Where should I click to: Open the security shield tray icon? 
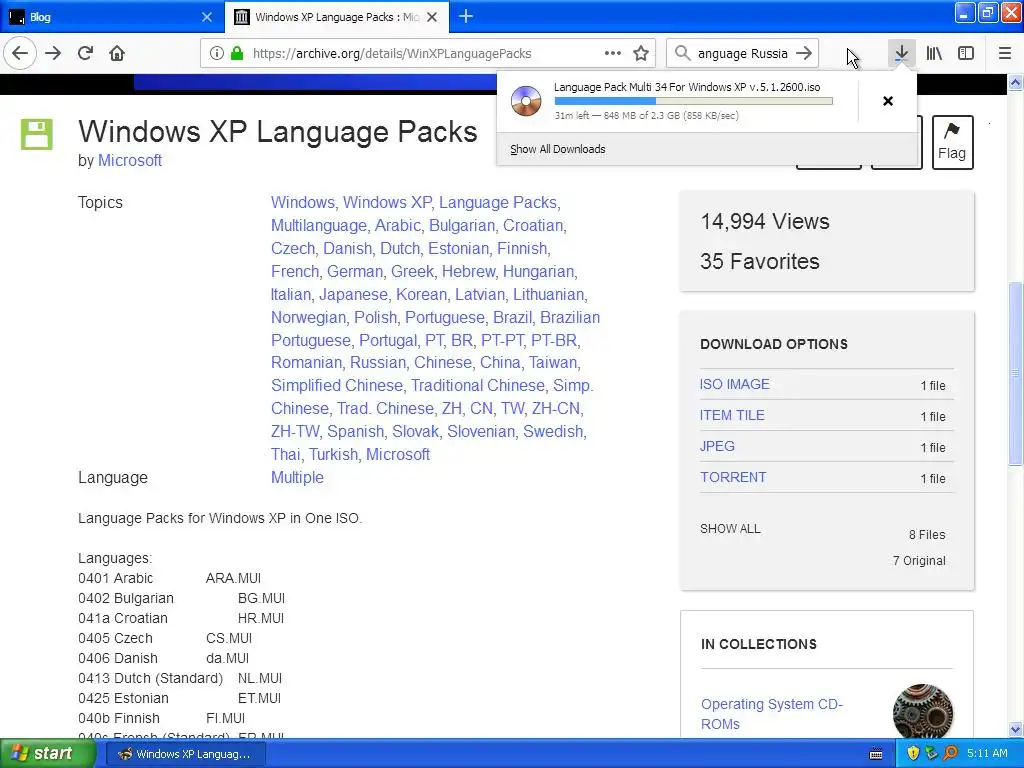click(913, 753)
